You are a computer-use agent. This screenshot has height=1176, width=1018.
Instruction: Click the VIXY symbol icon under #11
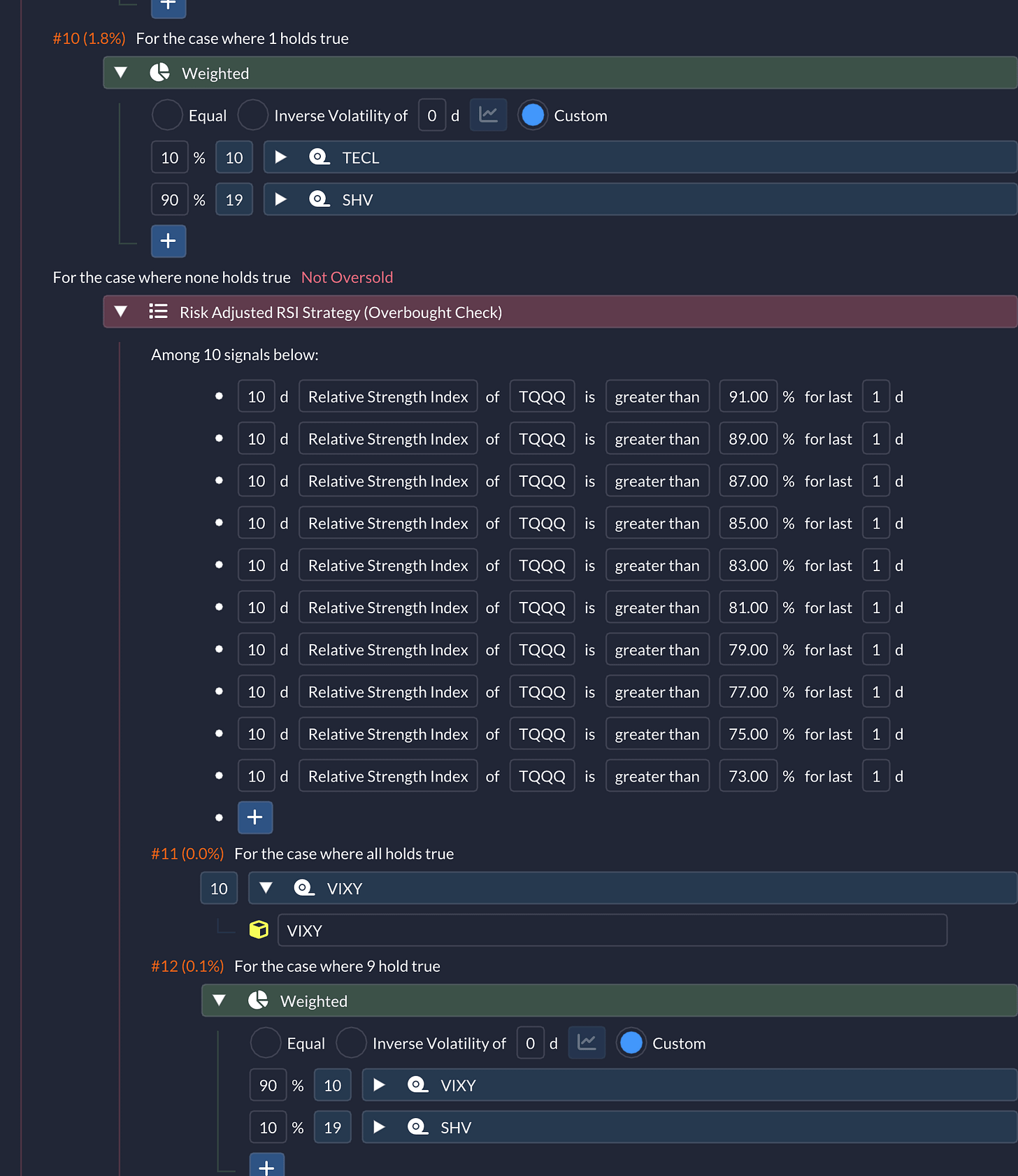(303, 888)
